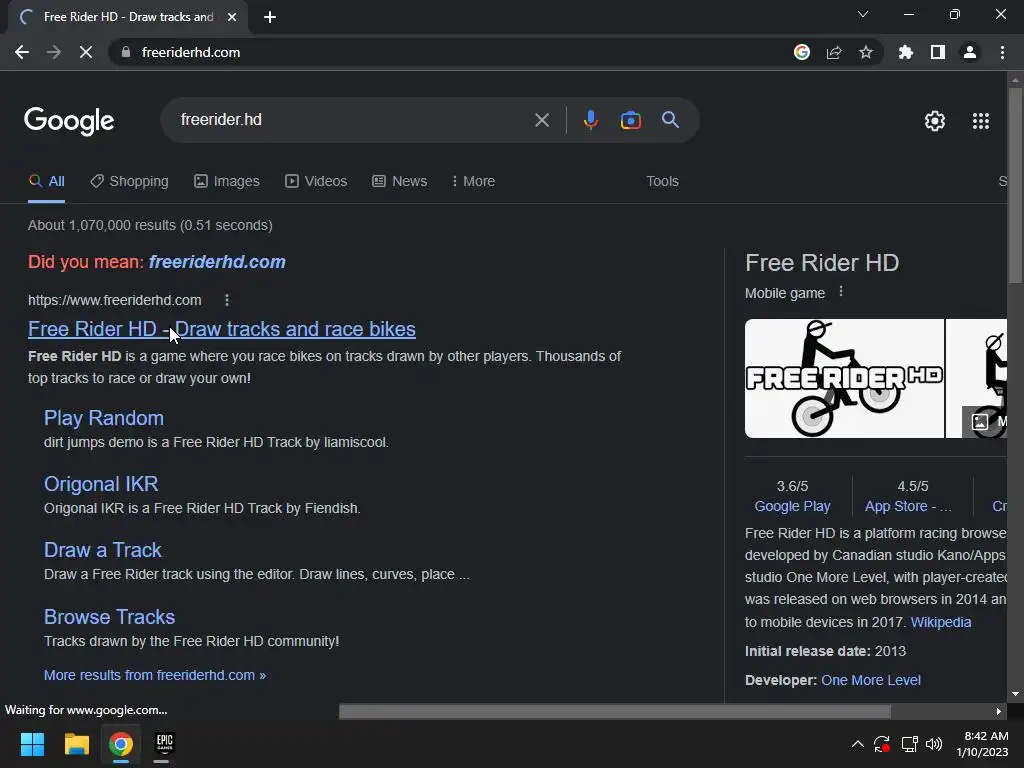Viewport: 1024px width, 768px height.
Task: Click inside the Google search box
Action: (x=353, y=120)
